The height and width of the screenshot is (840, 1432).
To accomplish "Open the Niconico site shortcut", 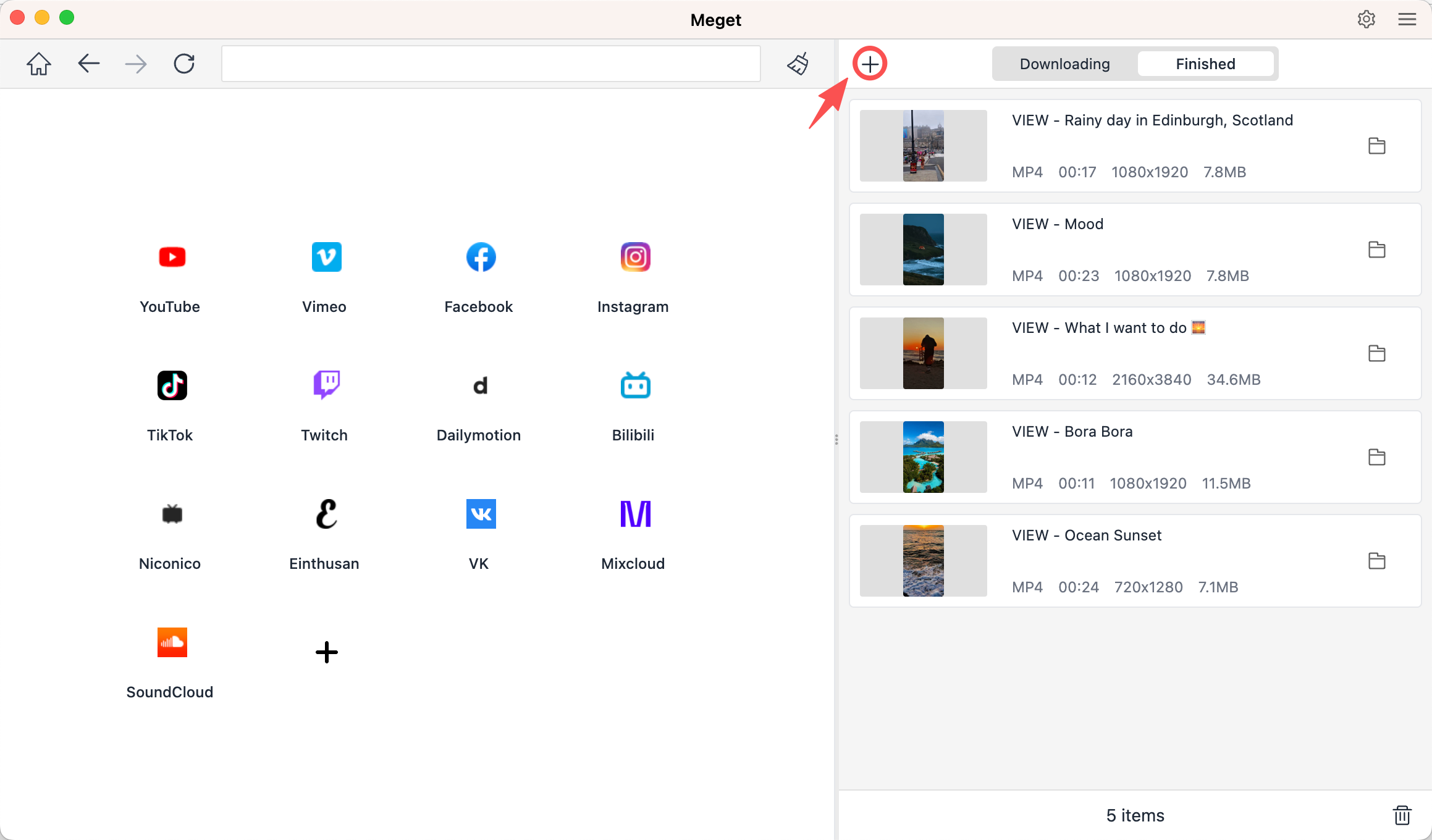I will (172, 514).
